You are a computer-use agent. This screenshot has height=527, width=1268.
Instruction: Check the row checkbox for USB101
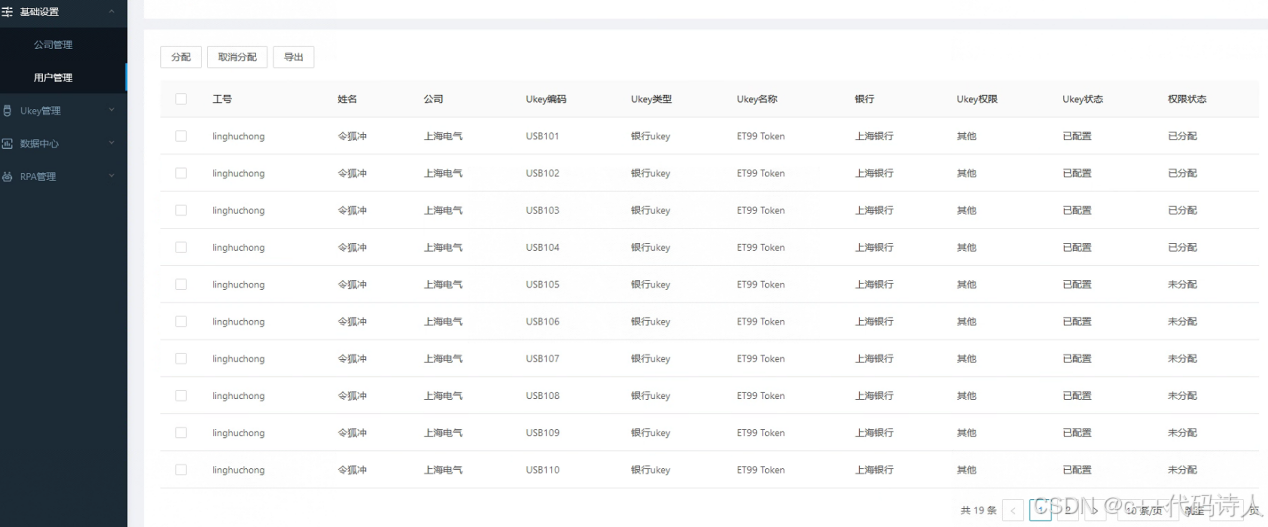181,136
